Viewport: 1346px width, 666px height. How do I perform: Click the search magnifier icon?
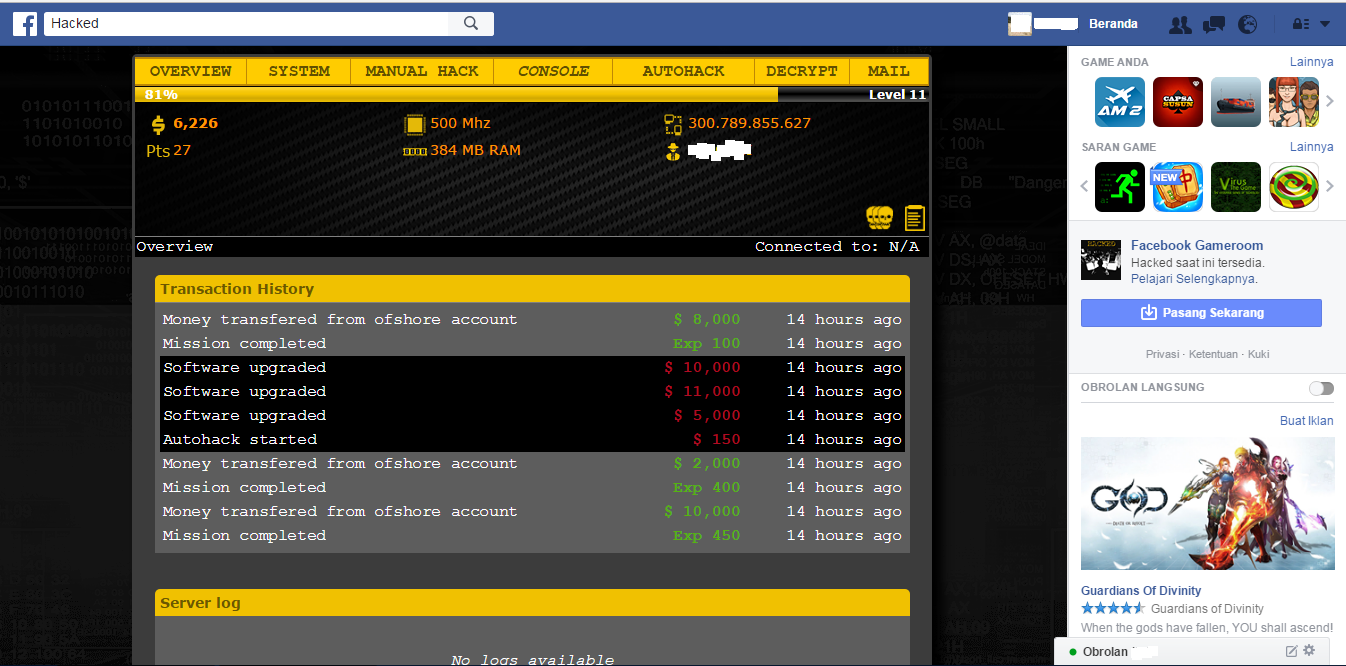(472, 23)
